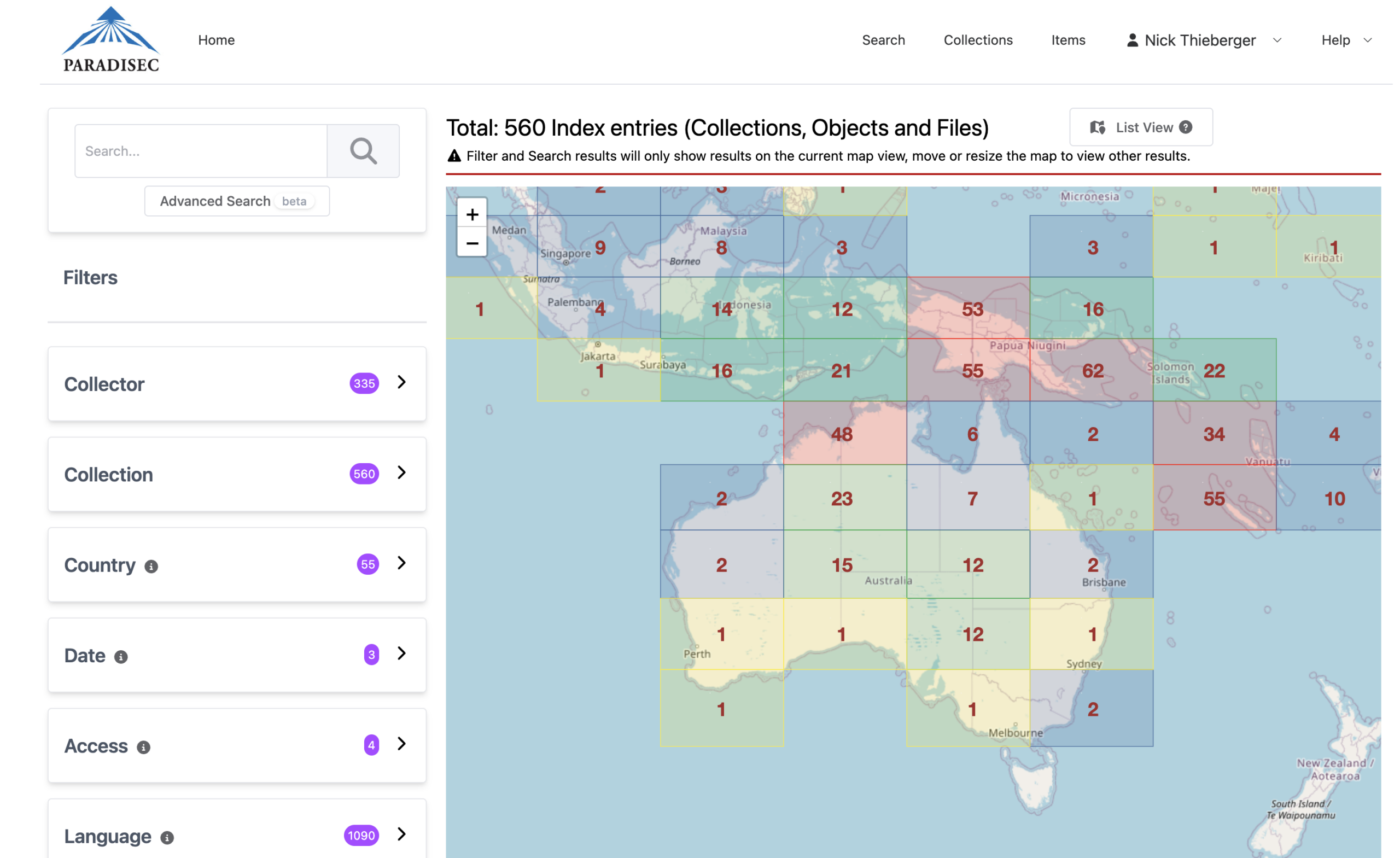The image size is (1400, 858).
Task: Click the map tile showing 62 entries
Action: 1092,370
